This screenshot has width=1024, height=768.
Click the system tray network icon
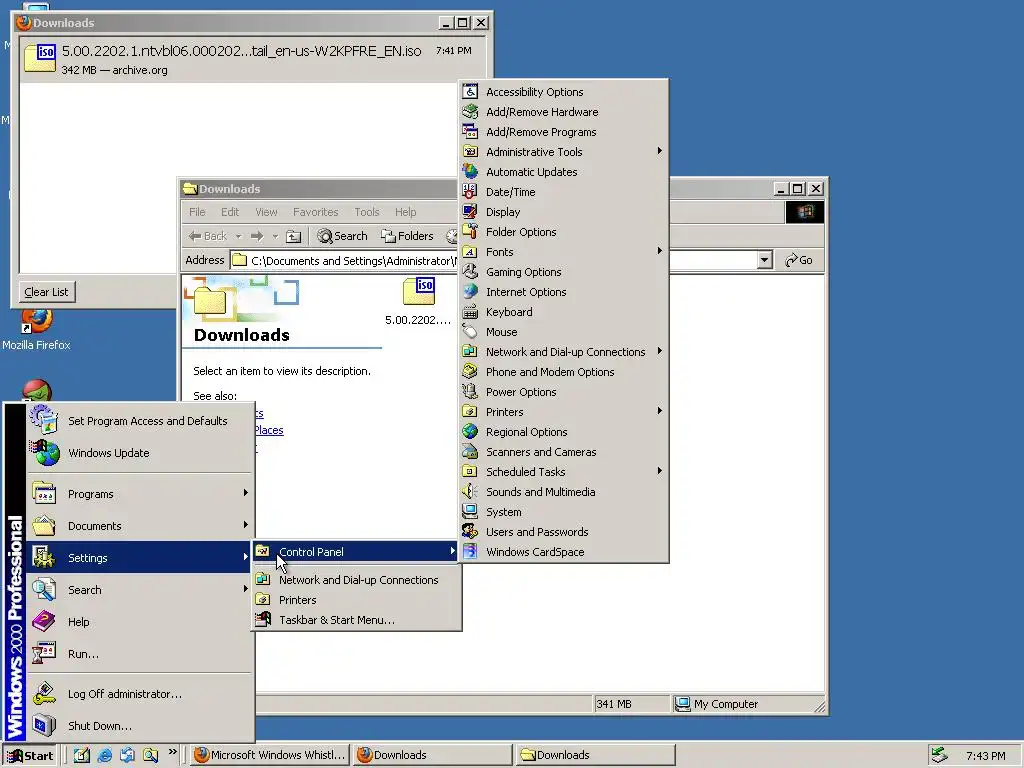pos(939,755)
